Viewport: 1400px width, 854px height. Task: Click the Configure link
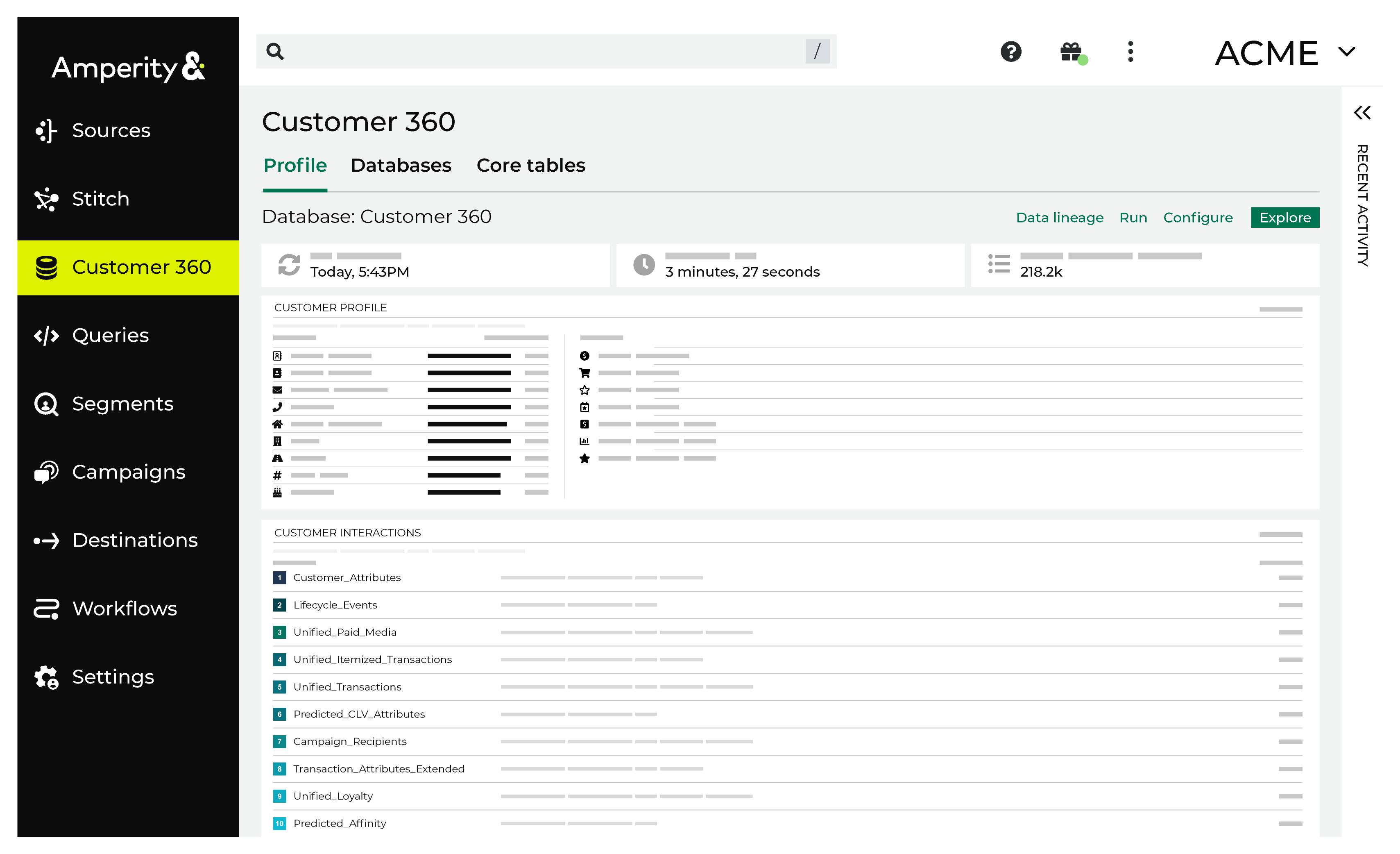click(x=1198, y=218)
